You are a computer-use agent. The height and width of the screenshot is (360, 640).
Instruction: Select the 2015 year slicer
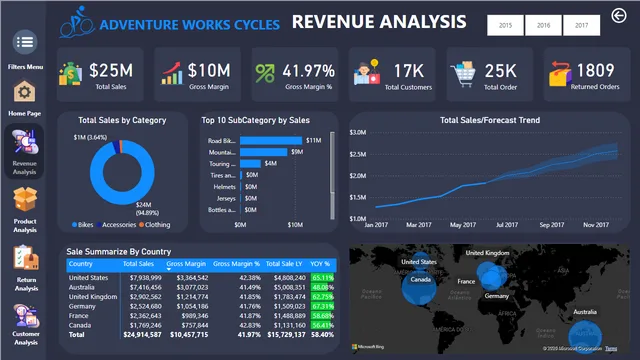coord(505,25)
